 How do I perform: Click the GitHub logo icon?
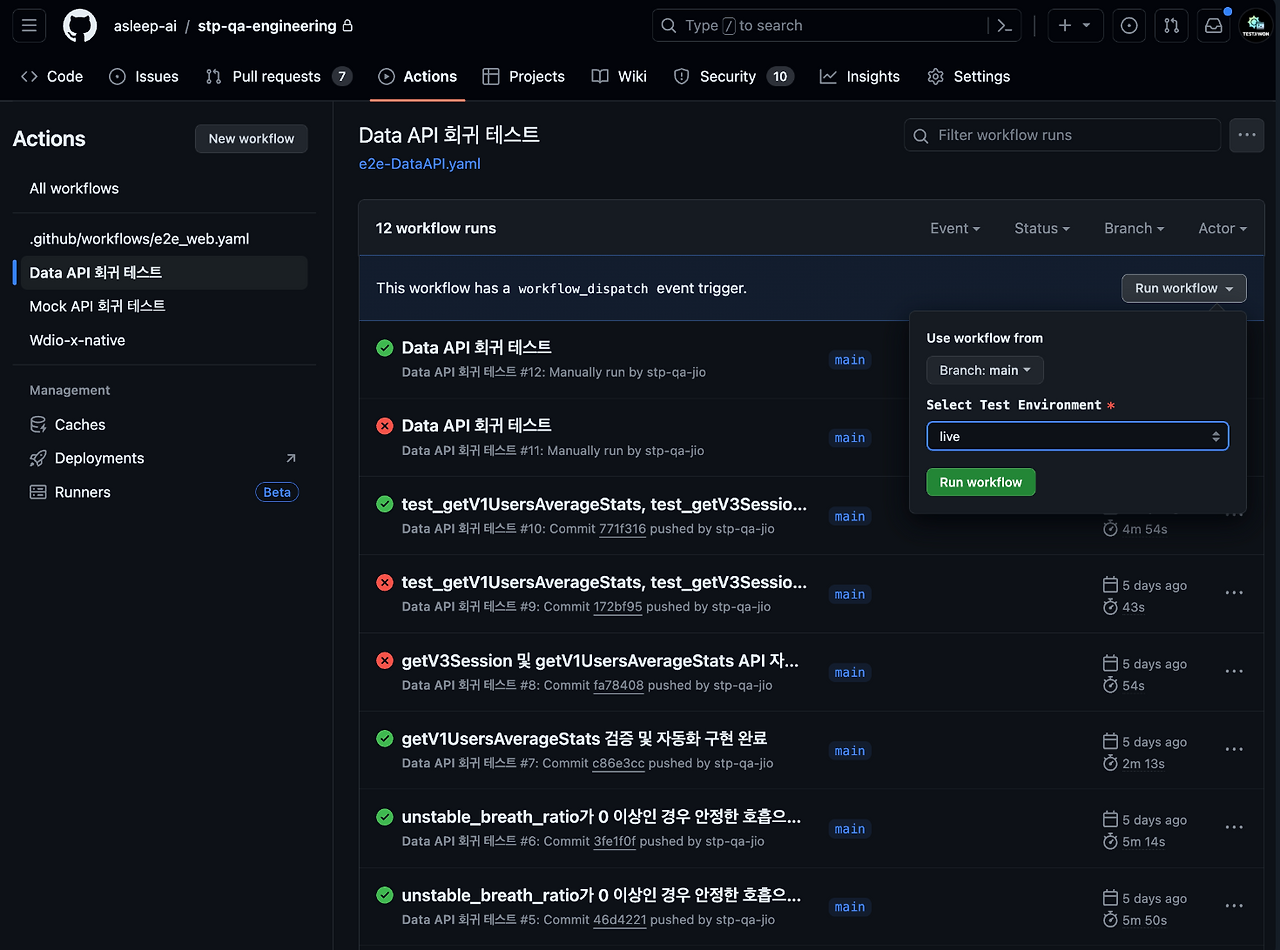[x=80, y=26]
